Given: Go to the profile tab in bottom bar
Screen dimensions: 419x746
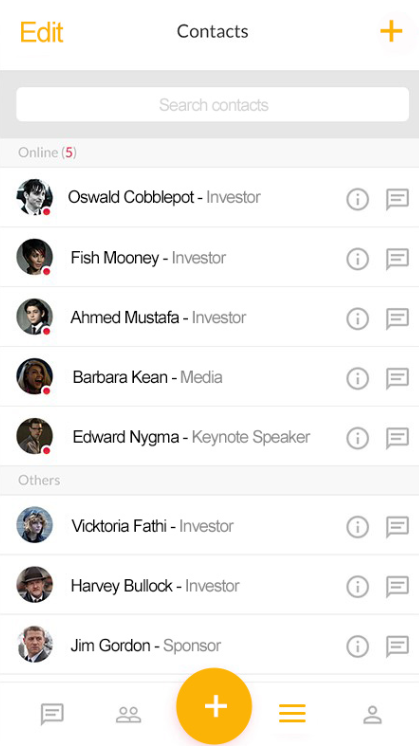Looking at the screenshot, I should click(x=372, y=714).
